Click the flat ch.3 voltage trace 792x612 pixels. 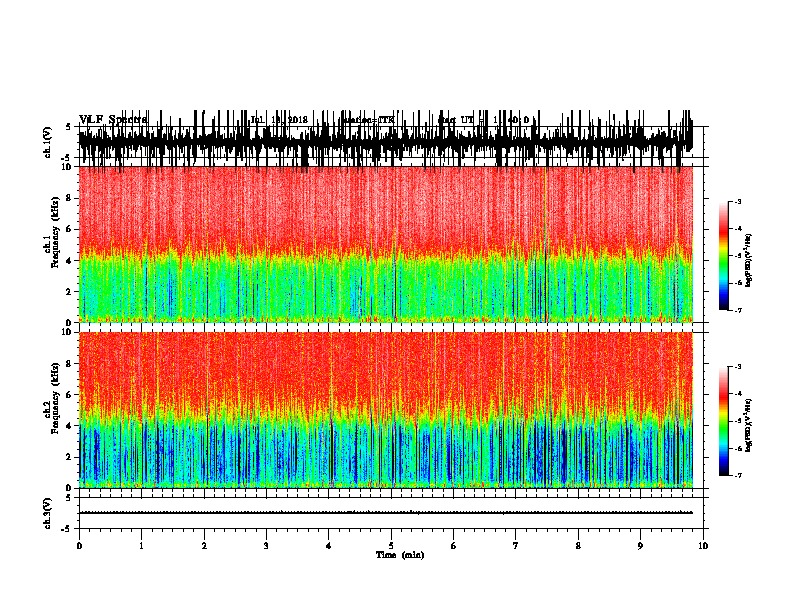[385, 513]
